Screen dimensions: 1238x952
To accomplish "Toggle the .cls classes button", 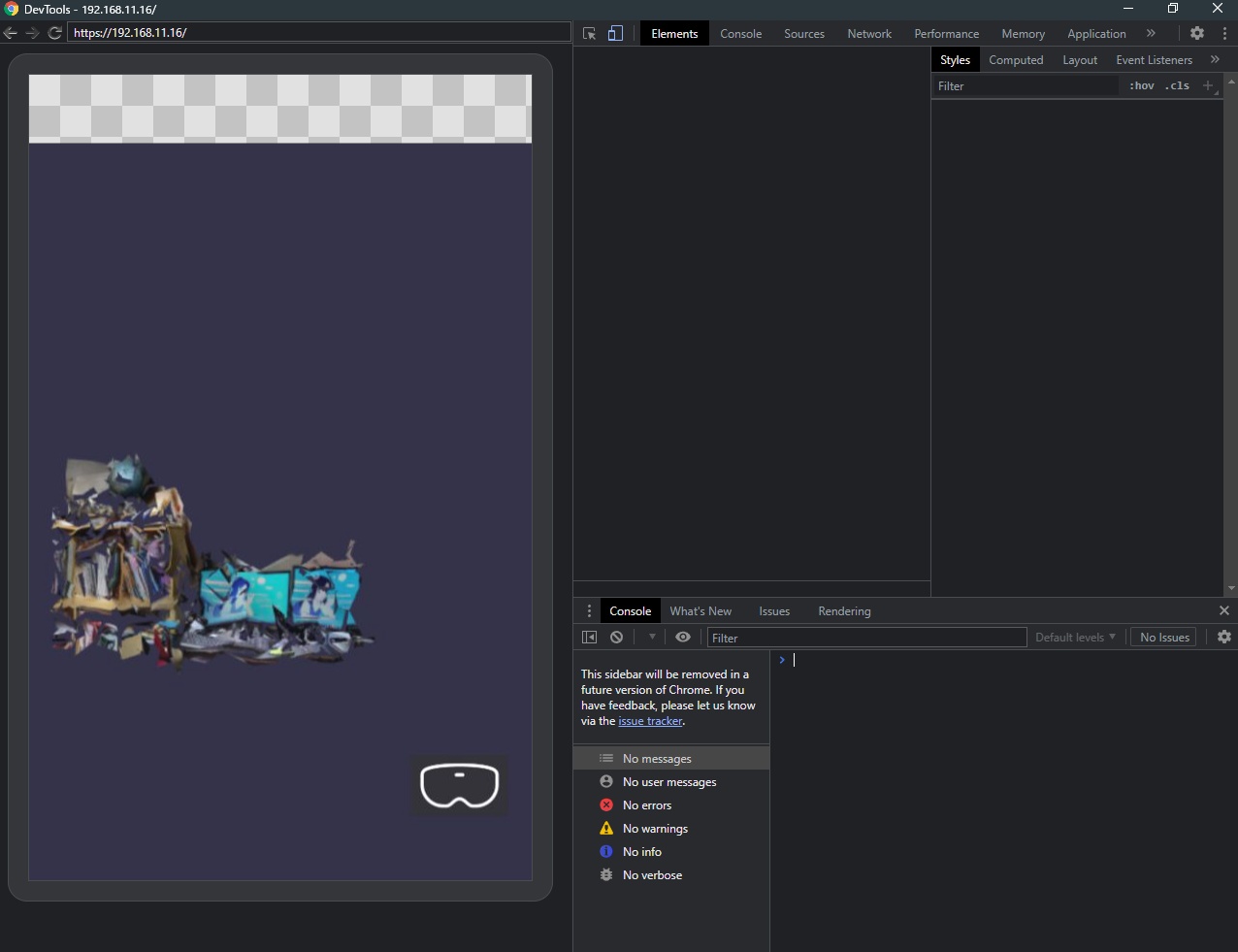I will pyautogui.click(x=1178, y=85).
